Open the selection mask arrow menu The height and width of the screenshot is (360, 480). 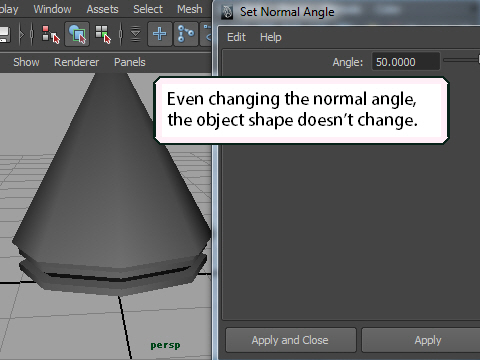click(135, 34)
